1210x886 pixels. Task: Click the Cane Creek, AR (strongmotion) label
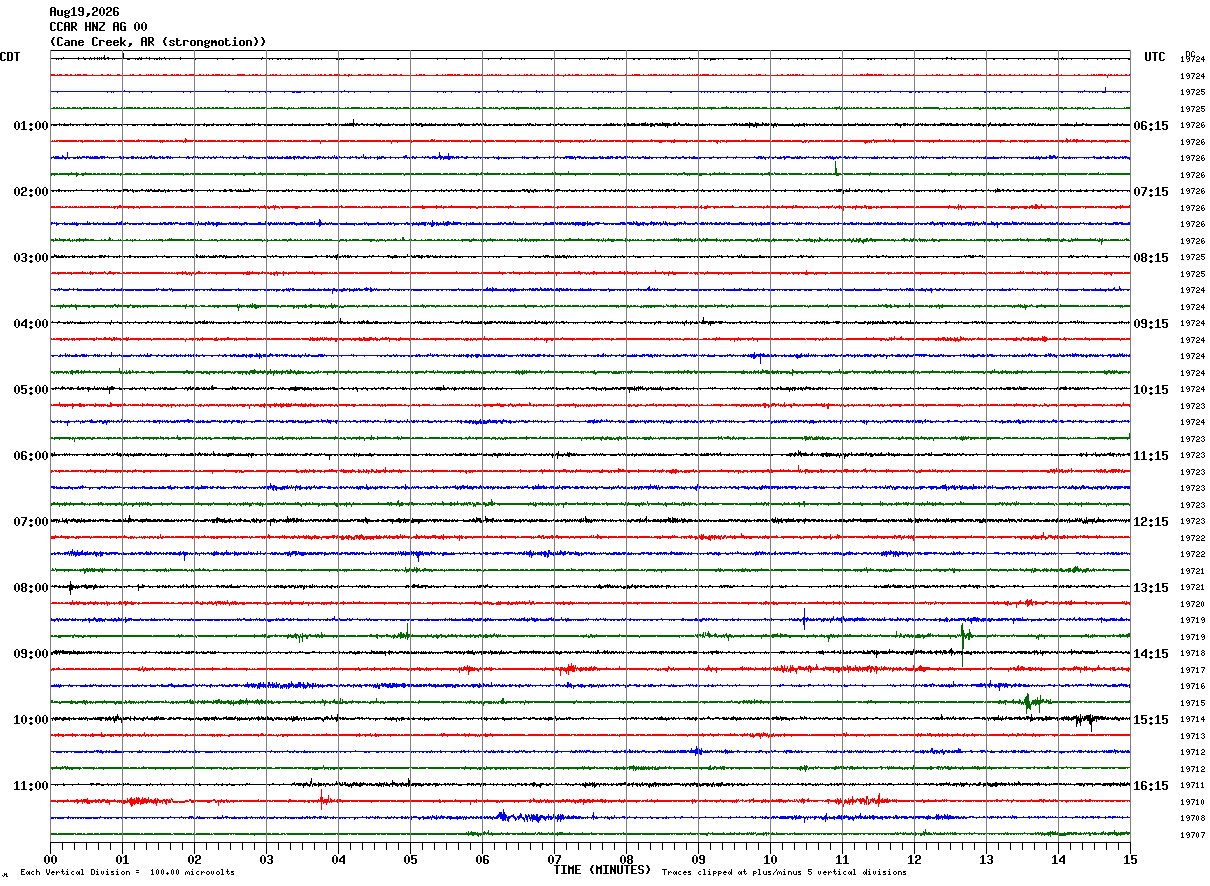pos(158,42)
